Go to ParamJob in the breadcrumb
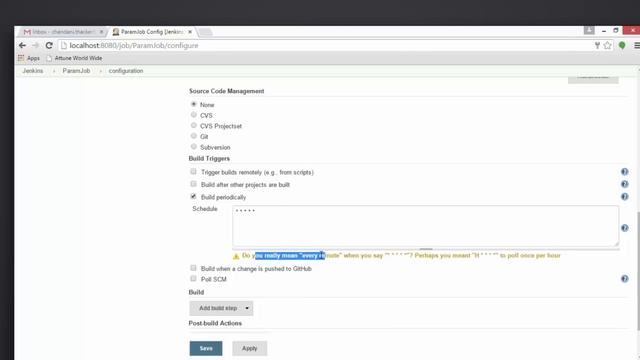This screenshot has width=640, height=360. pyautogui.click(x=76, y=71)
